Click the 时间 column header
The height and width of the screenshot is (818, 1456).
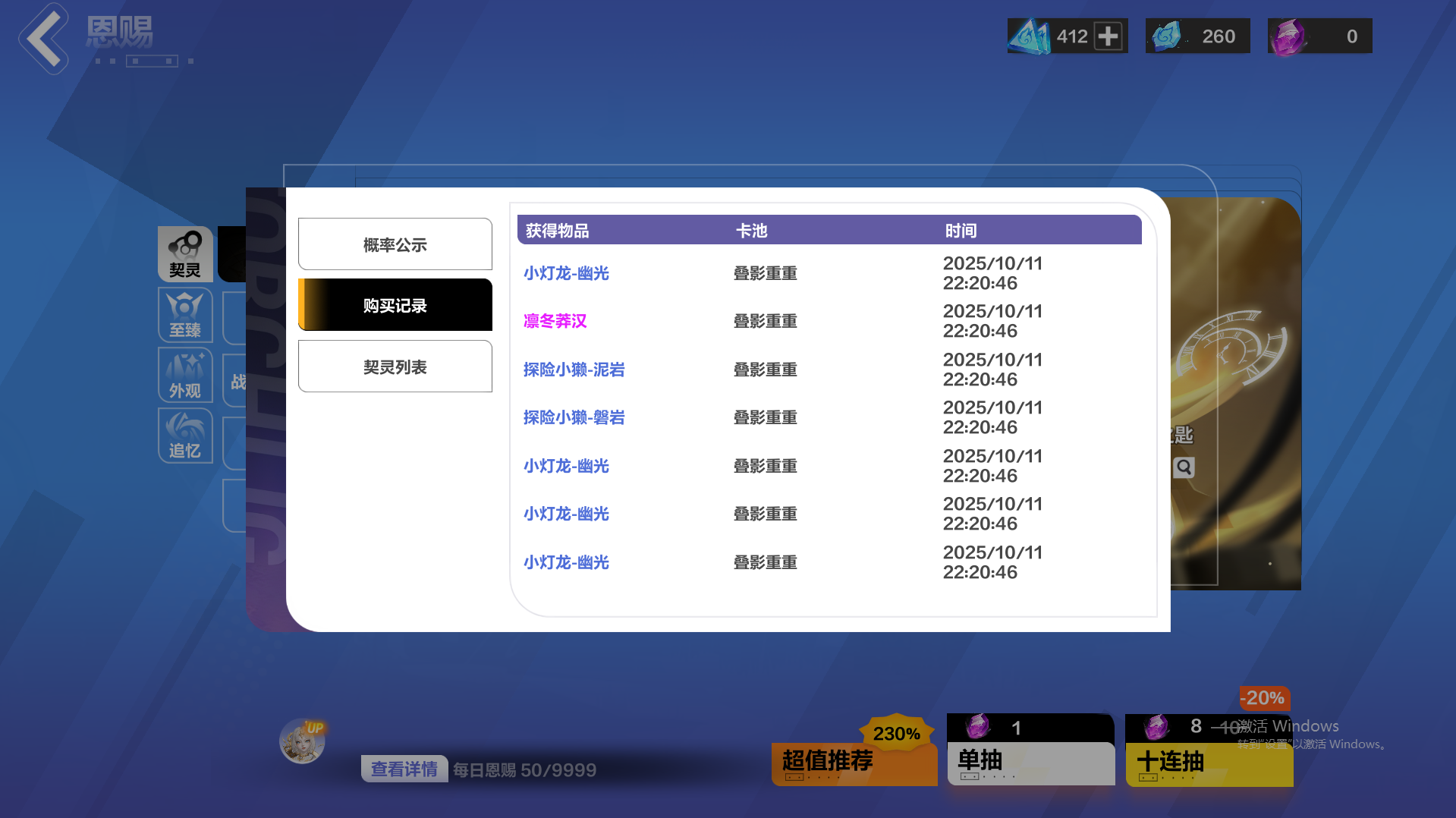click(961, 231)
